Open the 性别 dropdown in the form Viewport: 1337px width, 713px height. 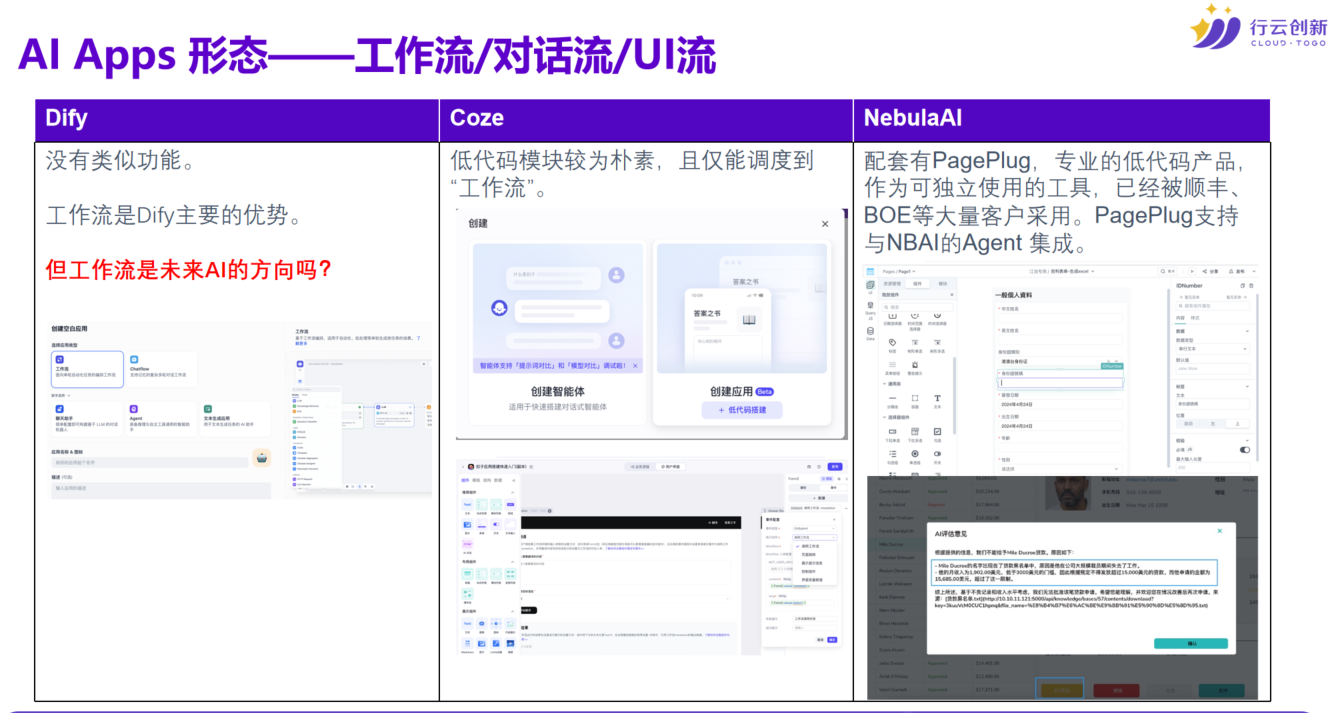1058,468
